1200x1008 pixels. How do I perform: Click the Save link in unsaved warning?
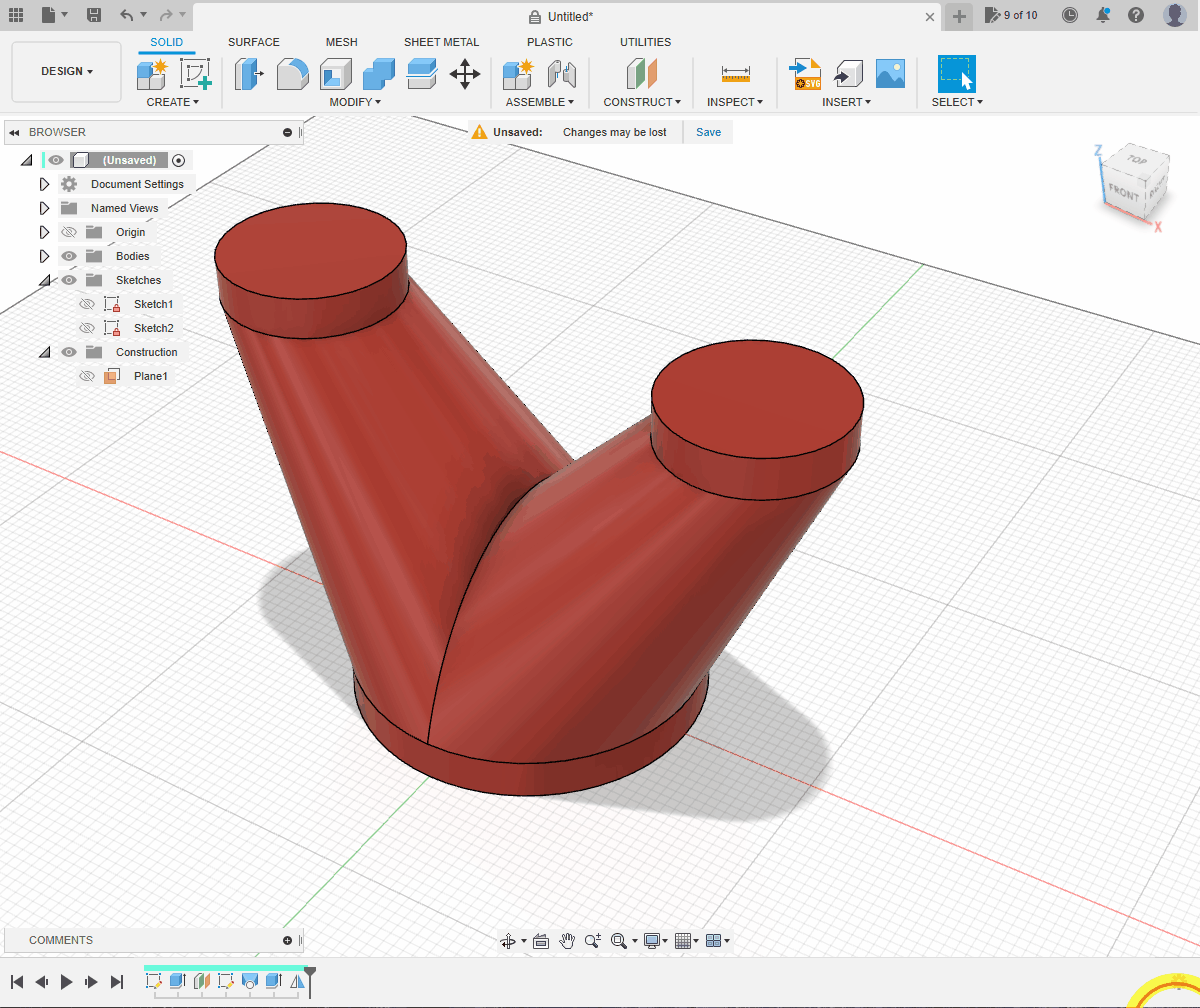click(708, 132)
